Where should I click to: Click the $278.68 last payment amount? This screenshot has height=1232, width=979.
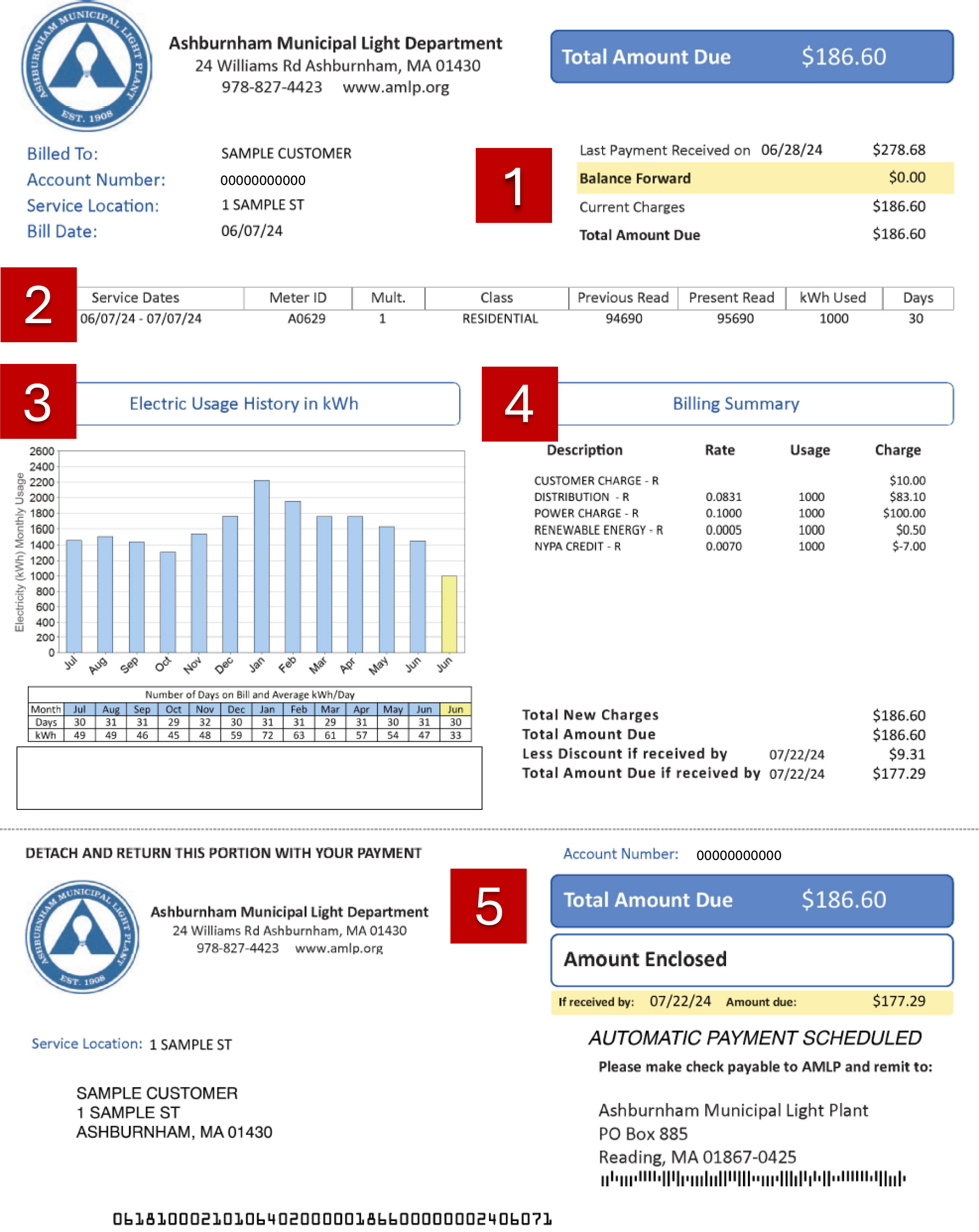coord(899,150)
